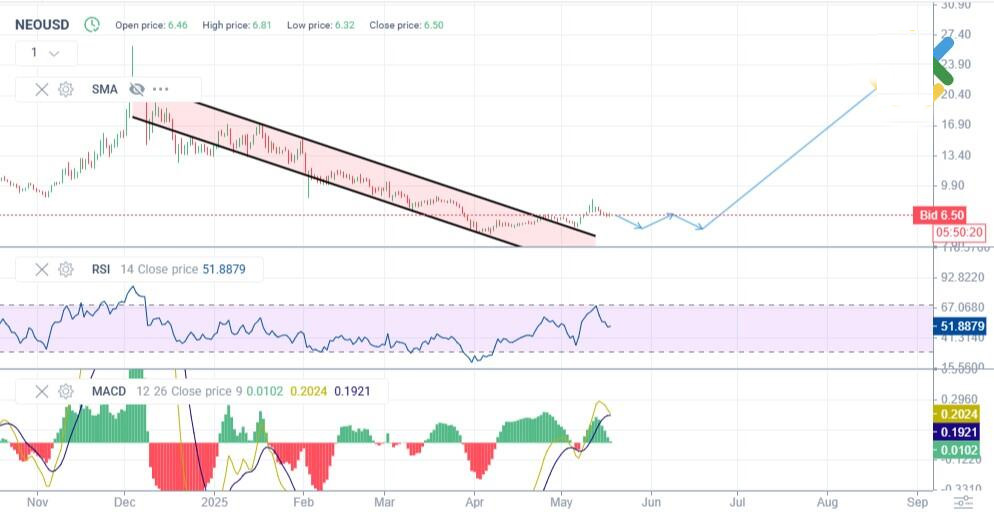Click the yellow MACD value tag 0.2024
The image size is (994, 514).
(960, 414)
